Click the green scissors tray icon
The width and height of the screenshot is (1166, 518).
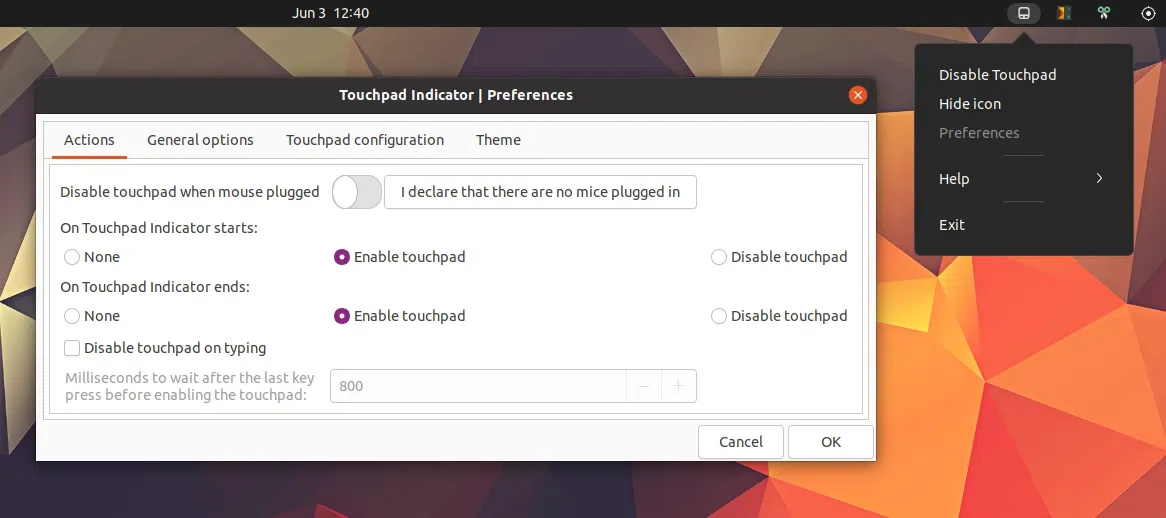click(1103, 14)
